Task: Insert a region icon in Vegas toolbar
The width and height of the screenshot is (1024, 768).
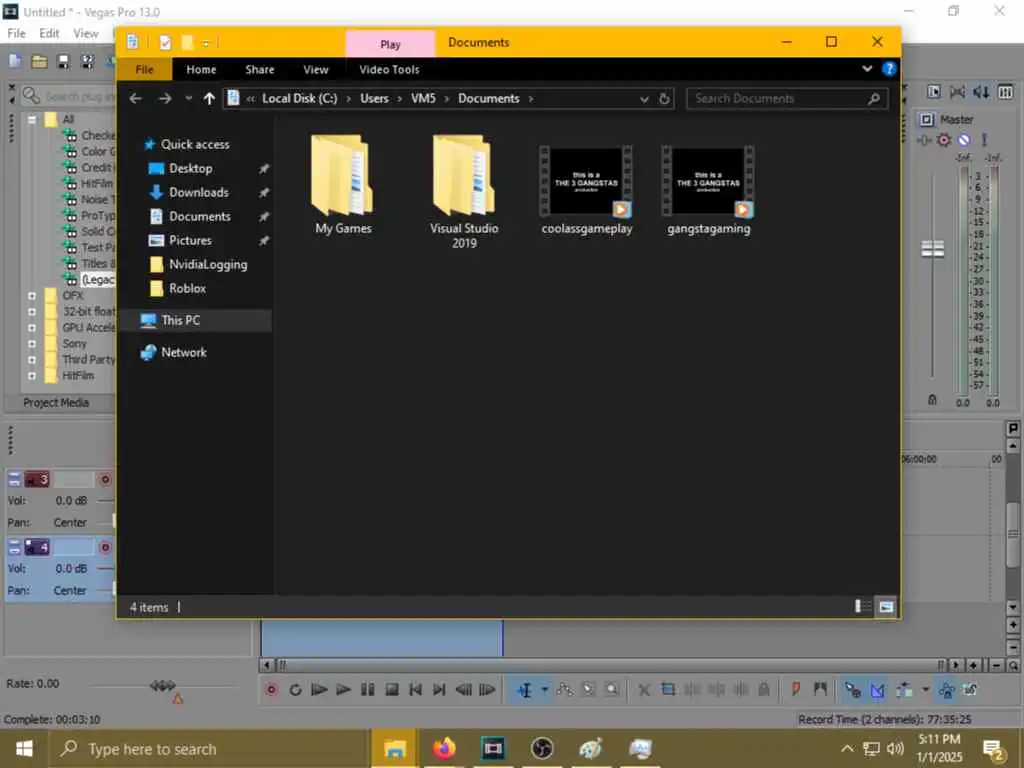Action: coord(820,690)
